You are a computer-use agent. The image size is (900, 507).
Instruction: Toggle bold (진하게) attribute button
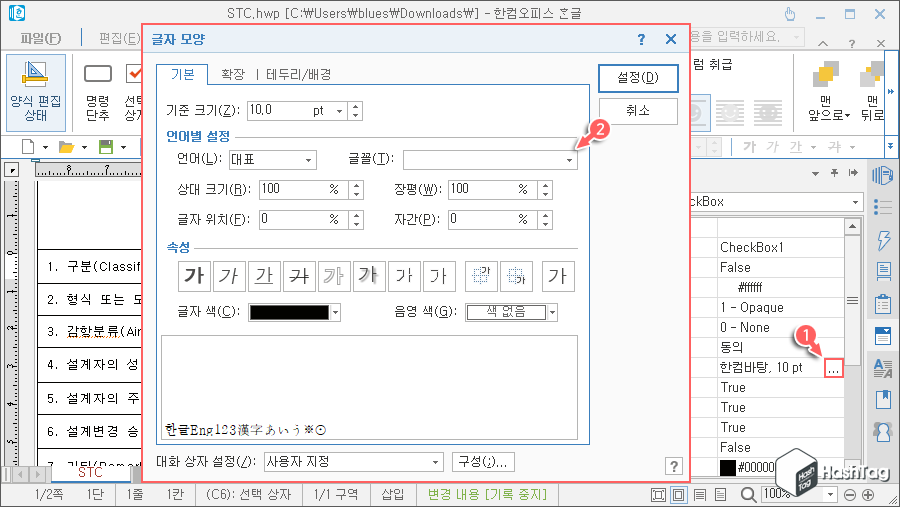click(194, 276)
